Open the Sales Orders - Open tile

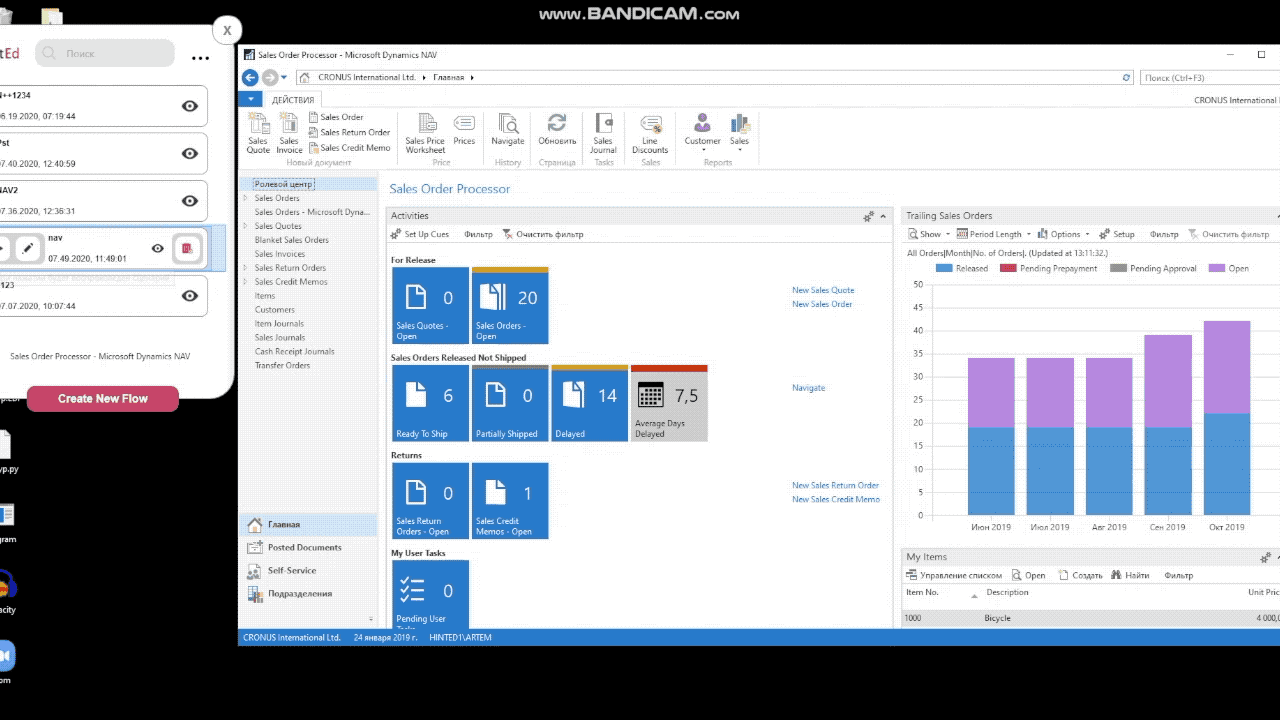click(x=510, y=306)
